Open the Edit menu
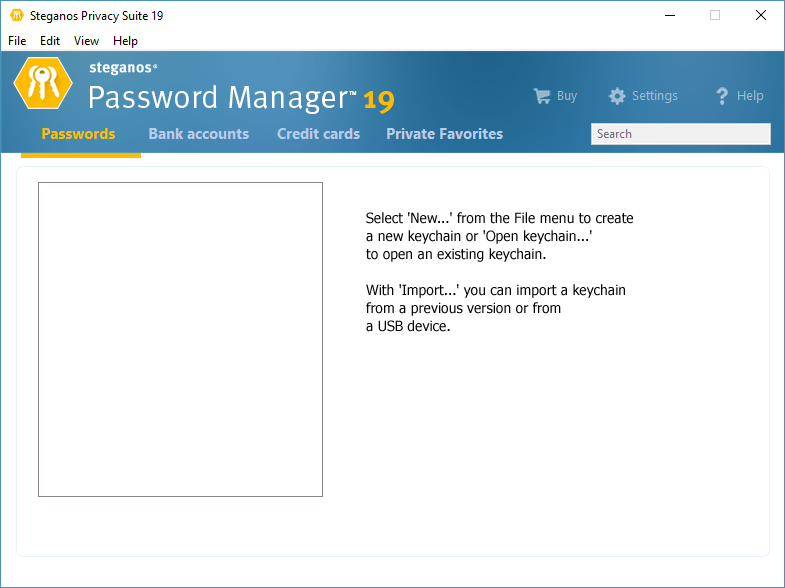 point(50,41)
